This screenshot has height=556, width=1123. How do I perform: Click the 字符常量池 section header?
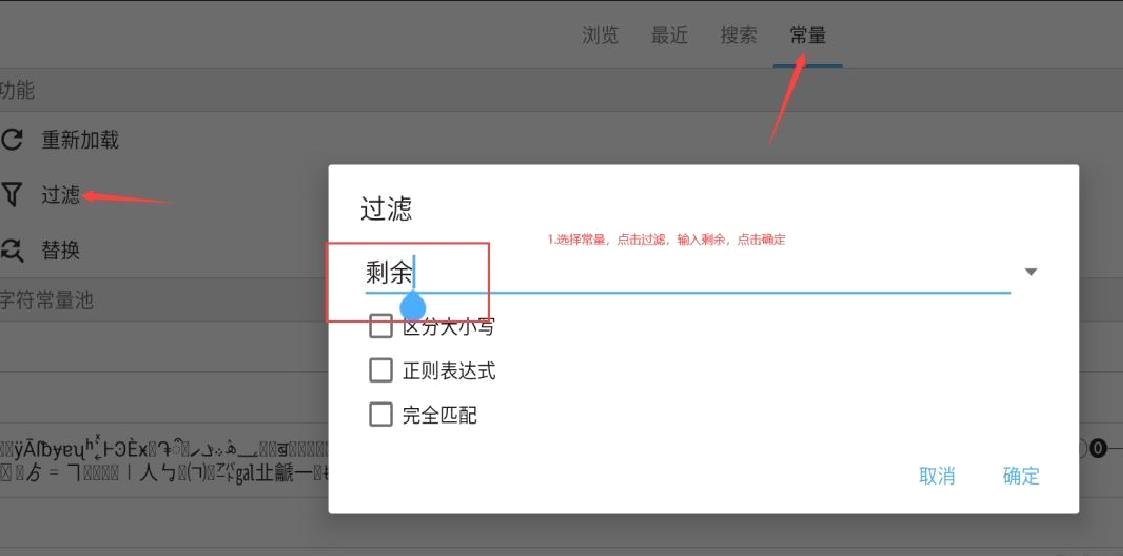tap(47, 300)
